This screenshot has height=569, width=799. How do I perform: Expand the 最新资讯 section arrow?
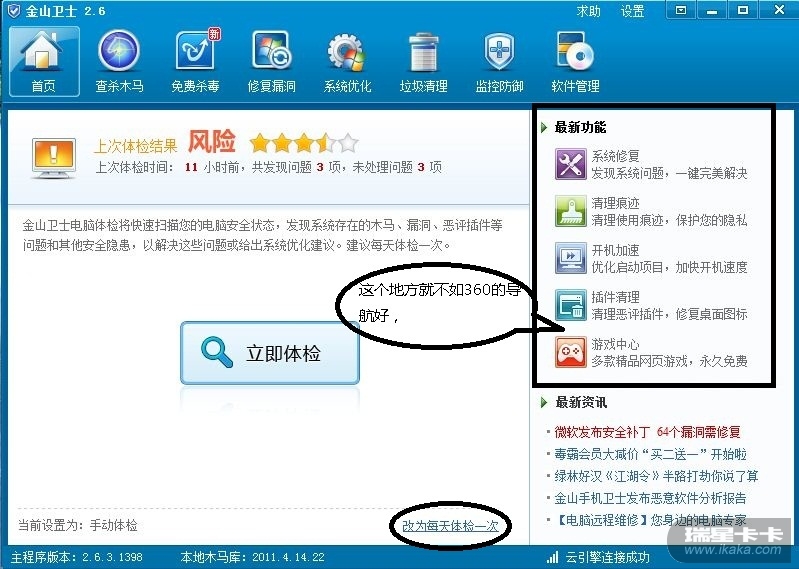(x=544, y=402)
